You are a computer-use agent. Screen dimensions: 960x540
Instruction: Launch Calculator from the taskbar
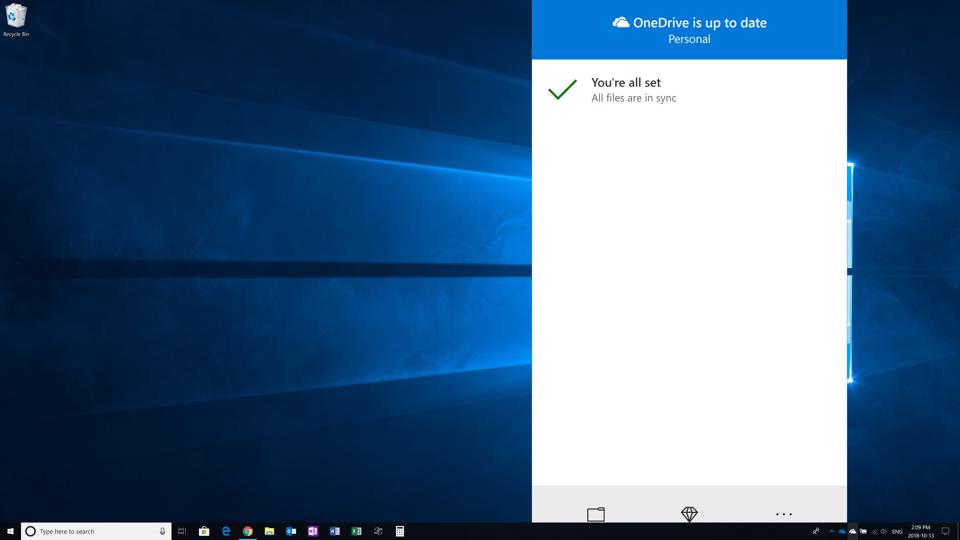(400, 531)
